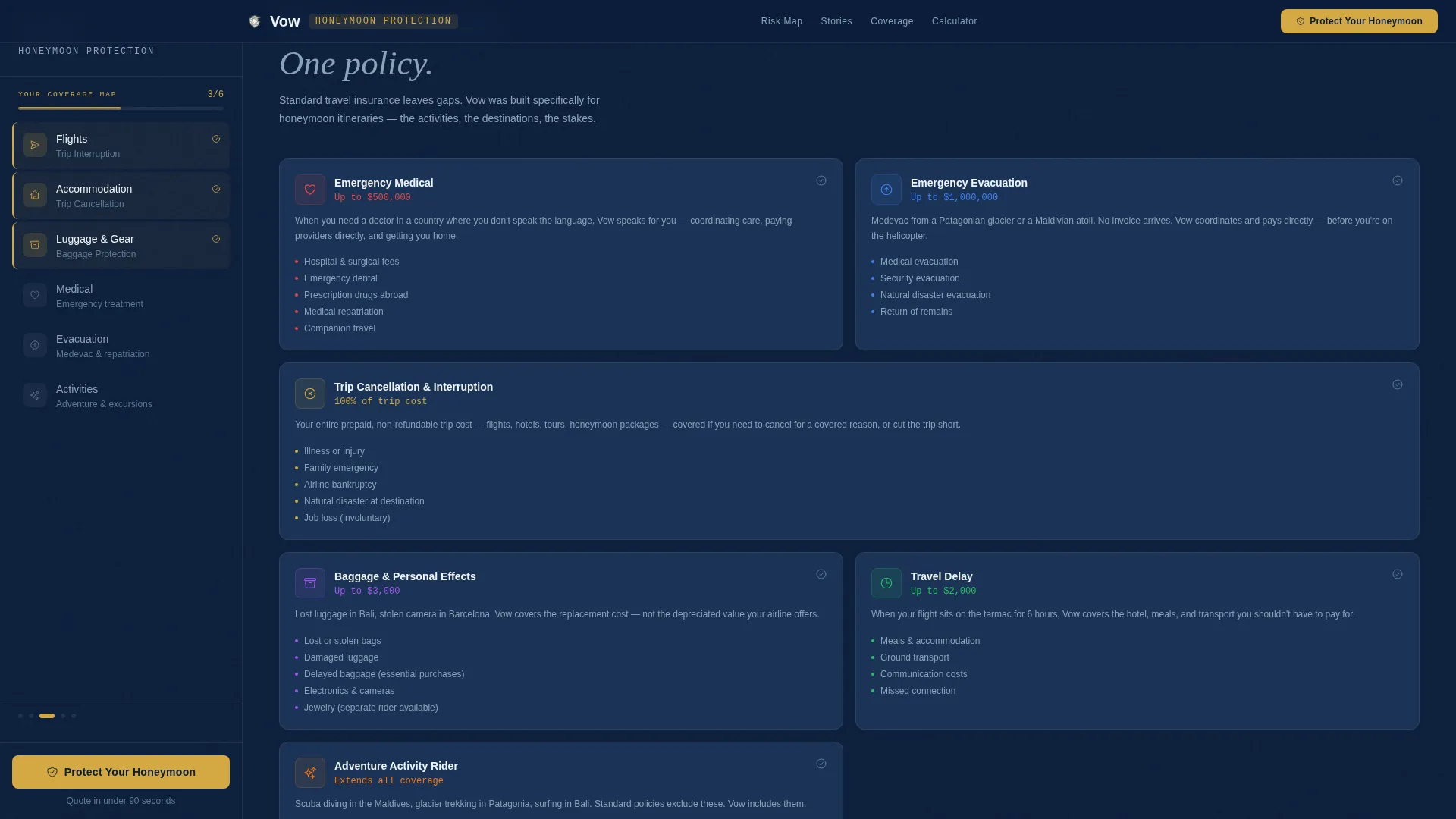
Task: Click the 'Up to $500,000' amount
Action: pos(372,198)
